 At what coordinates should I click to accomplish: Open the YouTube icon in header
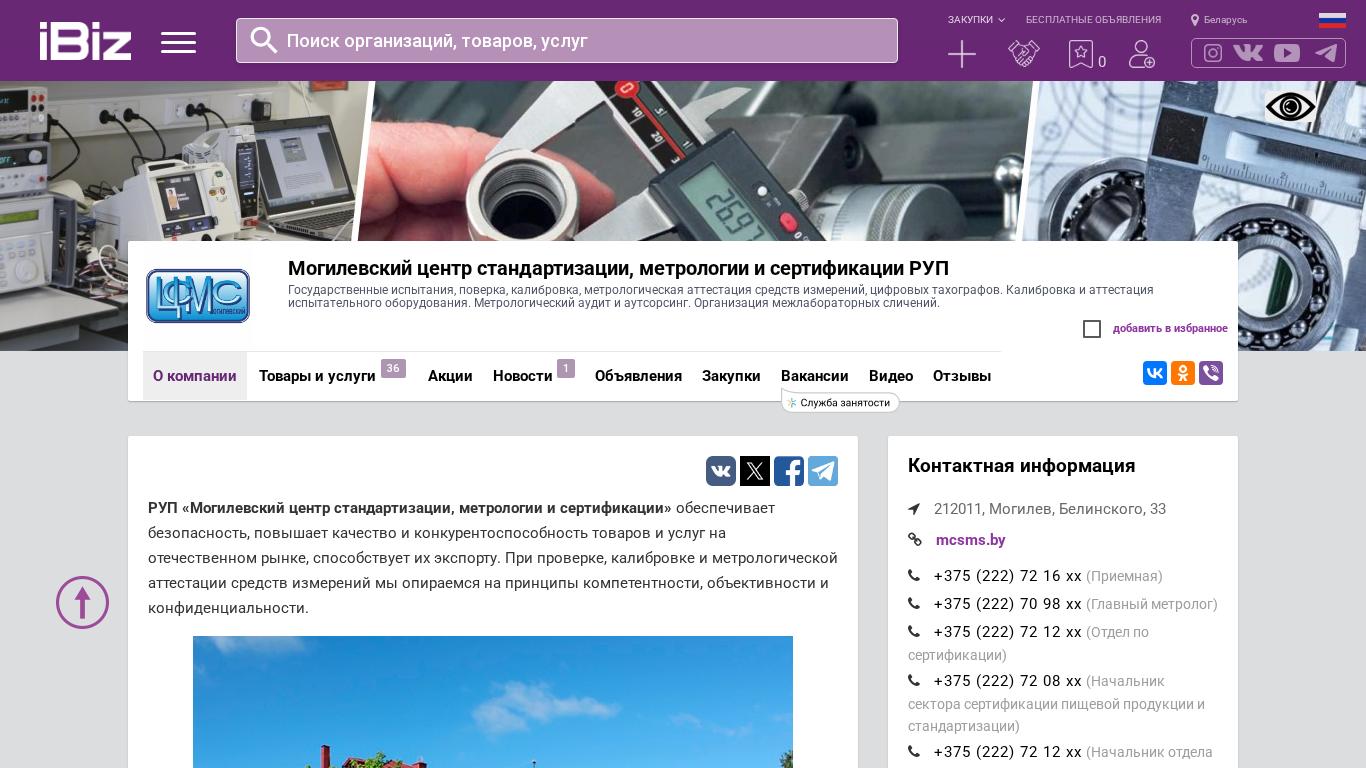tap(1287, 53)
